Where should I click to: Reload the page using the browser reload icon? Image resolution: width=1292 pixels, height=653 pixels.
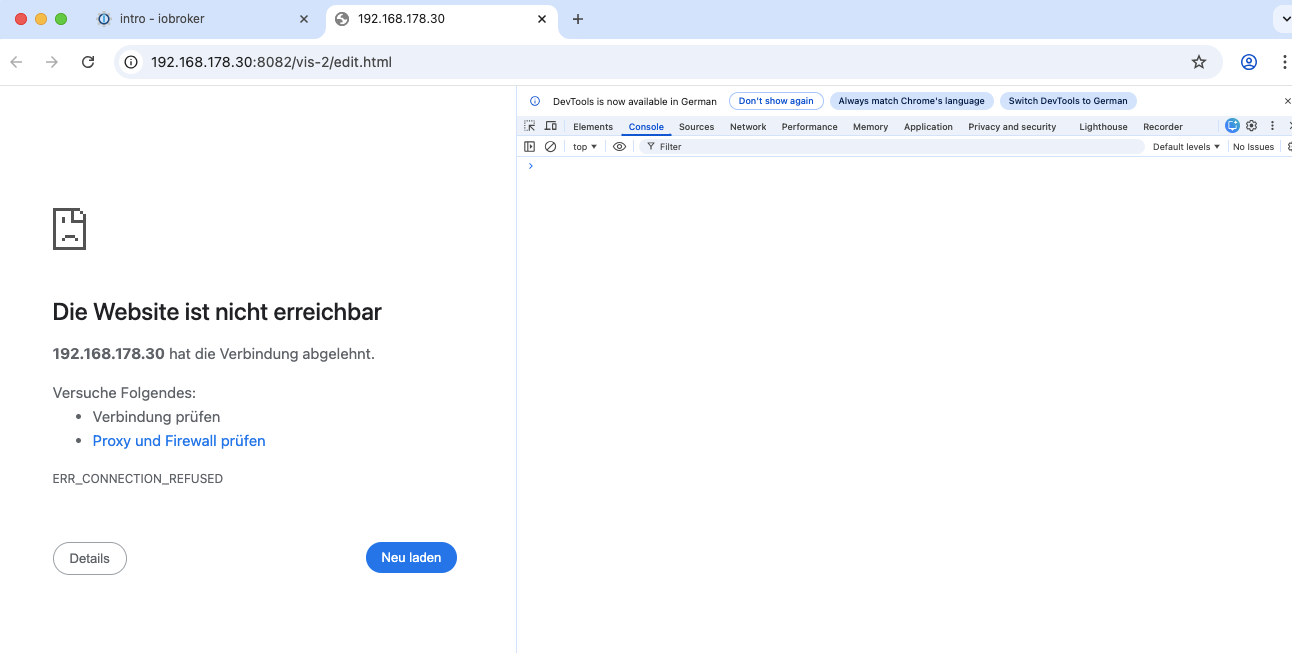tap(88, 62)
